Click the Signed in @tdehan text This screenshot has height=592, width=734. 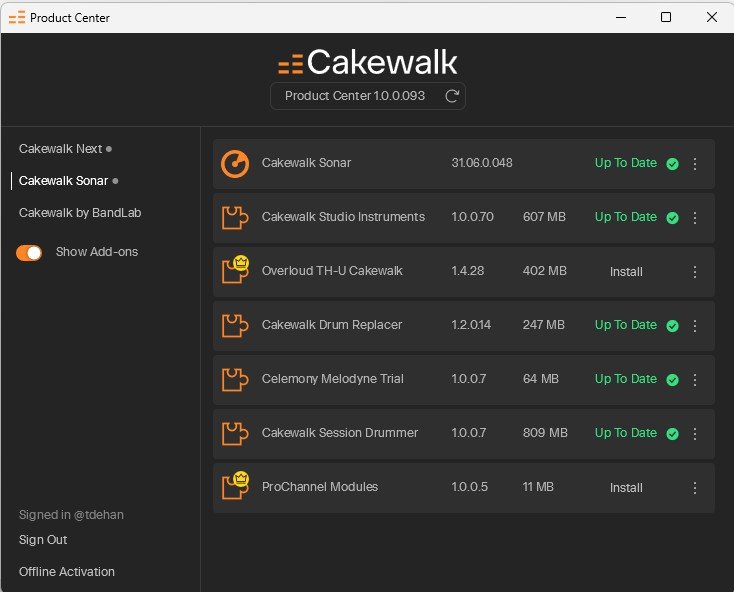[71, 515]
